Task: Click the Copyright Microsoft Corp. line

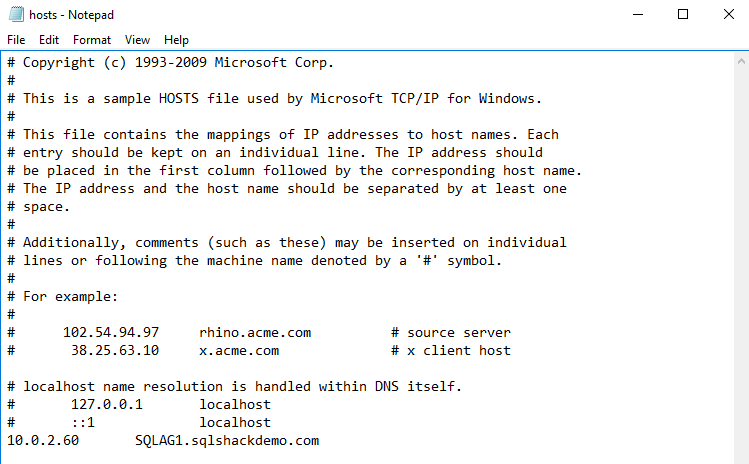Action: [178, 62]
